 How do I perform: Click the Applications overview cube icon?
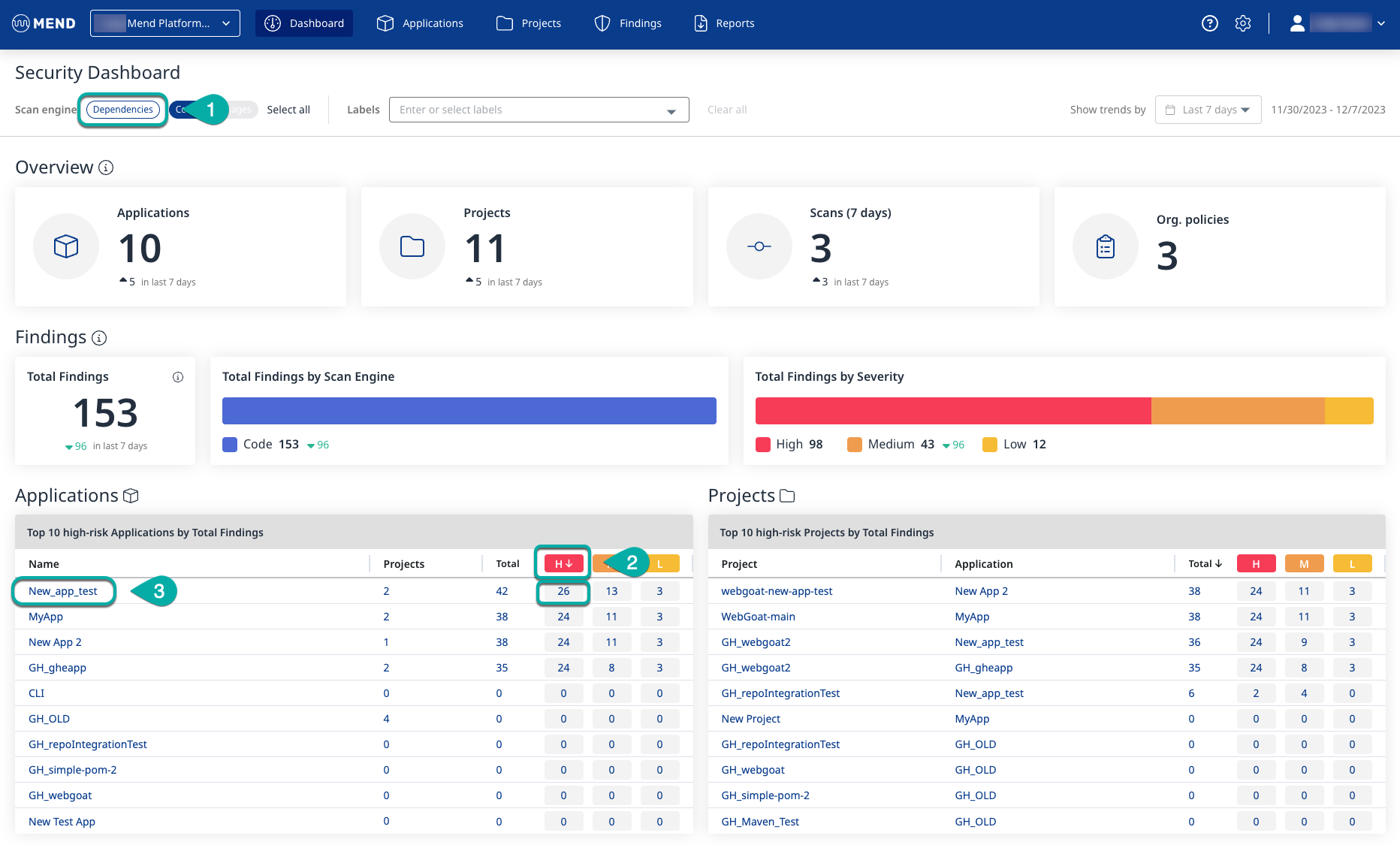coord(66,246)
